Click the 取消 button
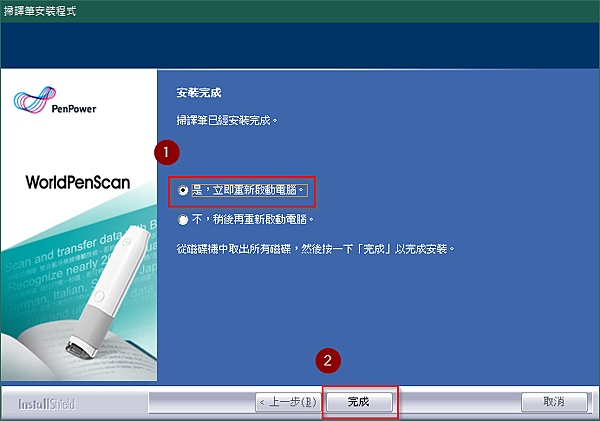Image resolution: width=600 pixels, height=421 pixels. click(554, 402)
